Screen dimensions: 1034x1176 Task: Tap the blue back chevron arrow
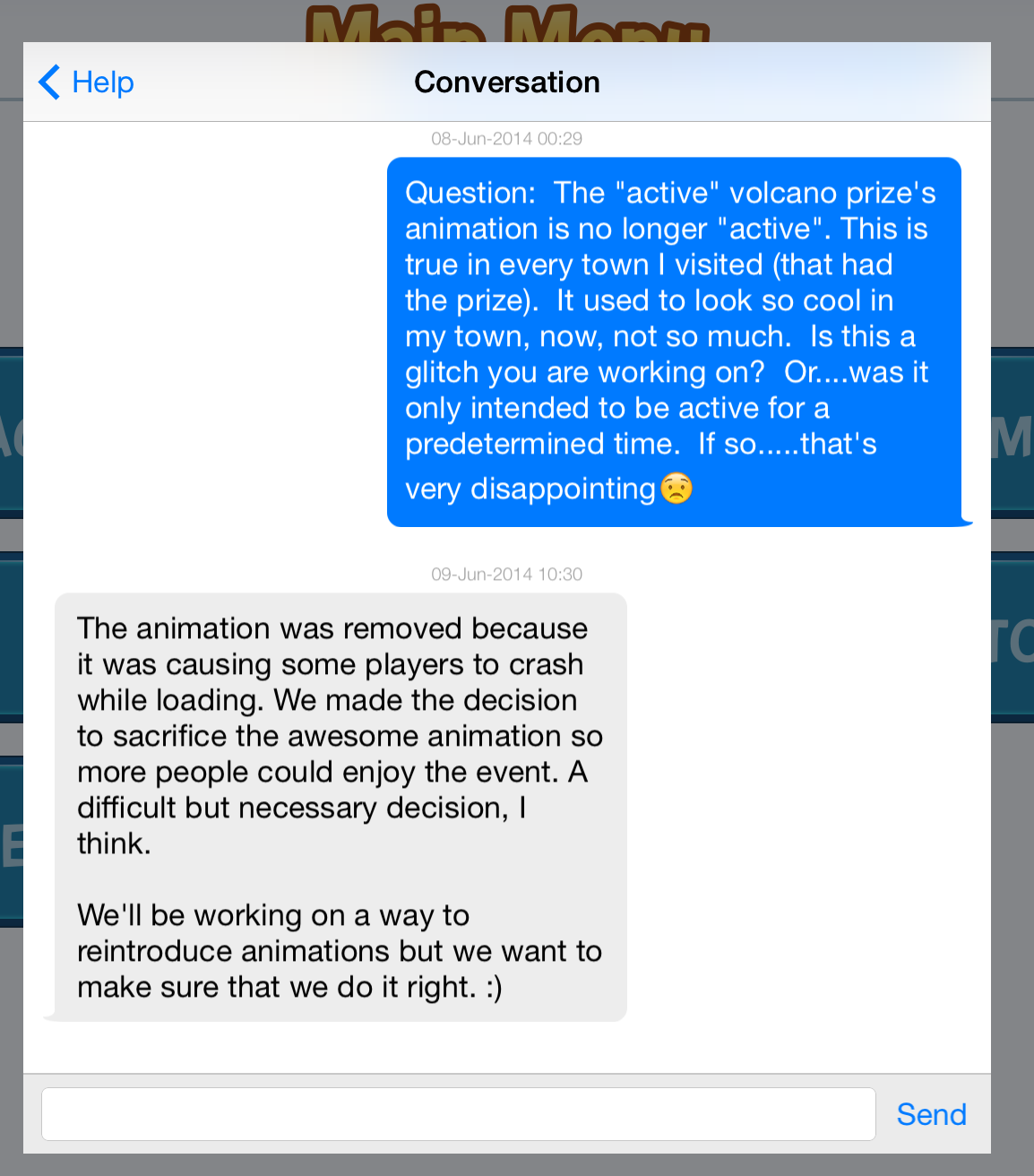click(x=50, y=82)
